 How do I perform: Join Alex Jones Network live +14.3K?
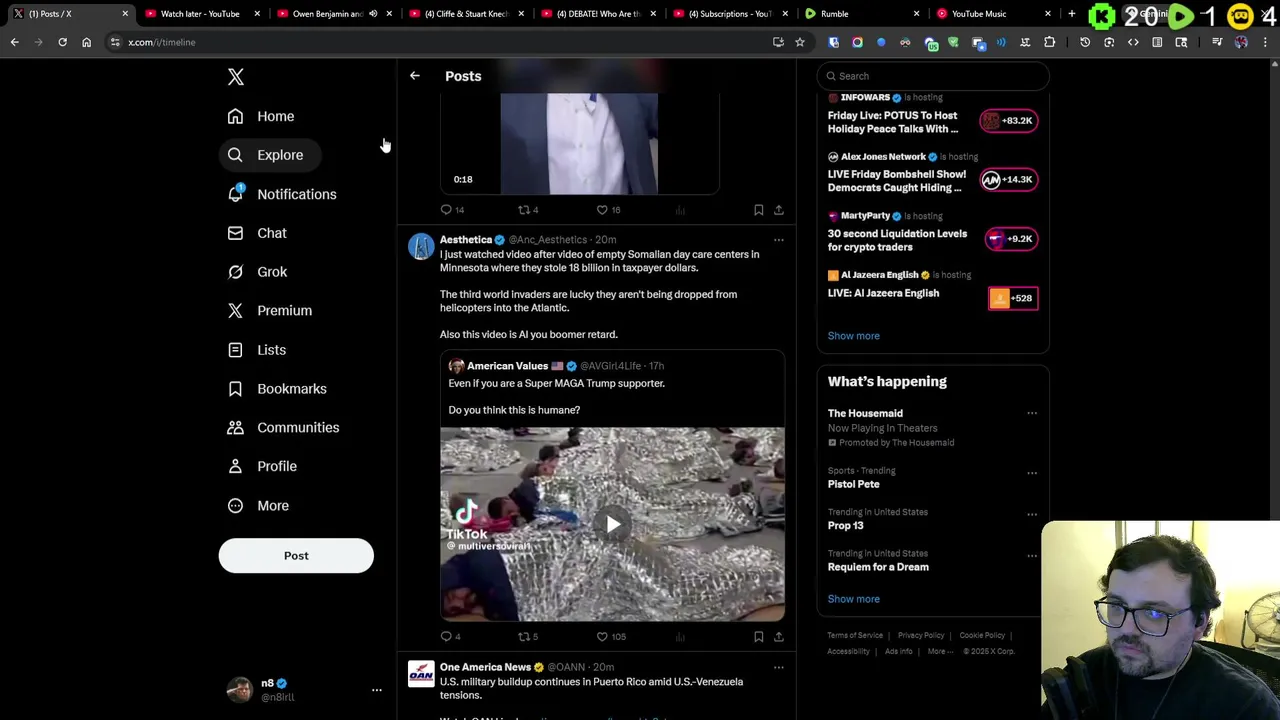tap(1008, 180)
